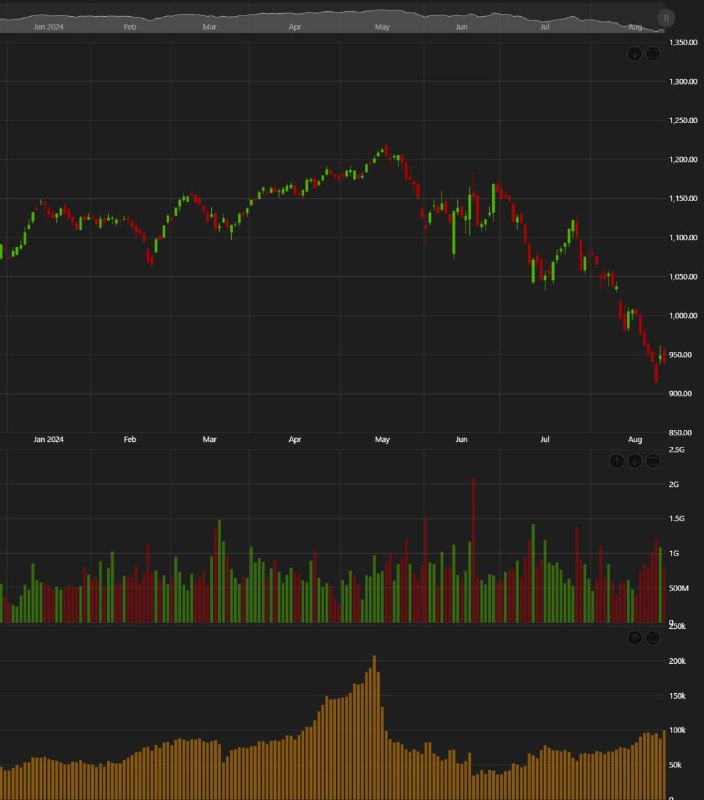Maximize the volume pane
704x800 pixels.
653,461
